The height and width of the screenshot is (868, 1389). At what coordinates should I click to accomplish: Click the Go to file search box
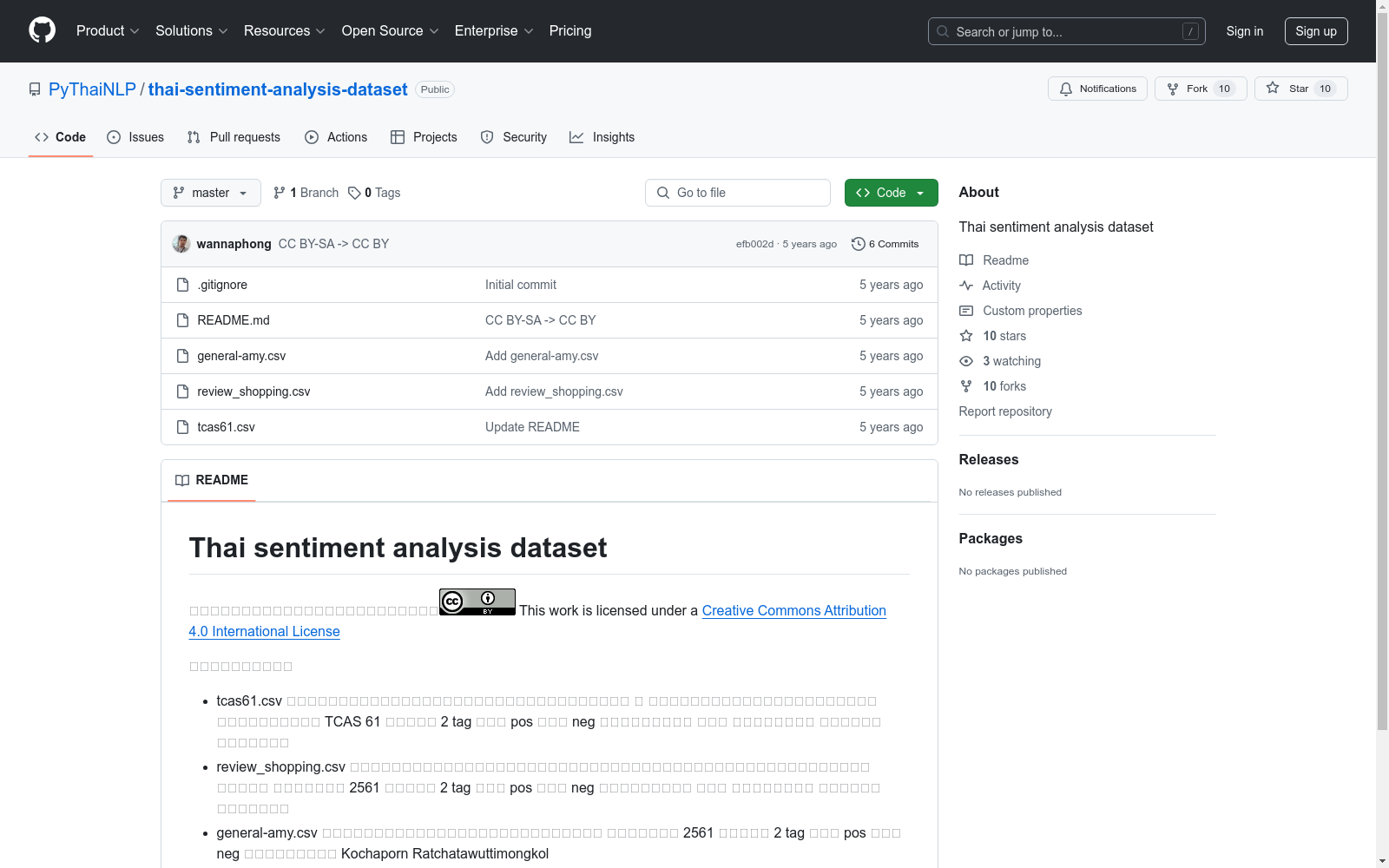pos(738,193)
